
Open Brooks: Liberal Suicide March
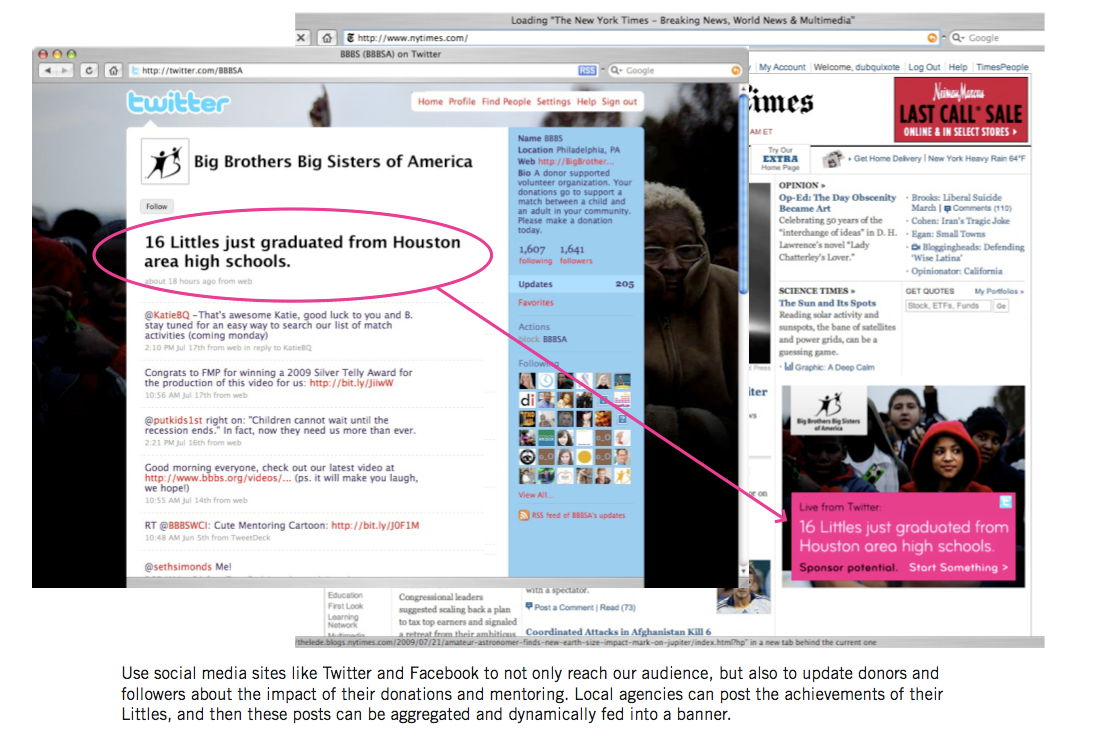tap(956, 203)
